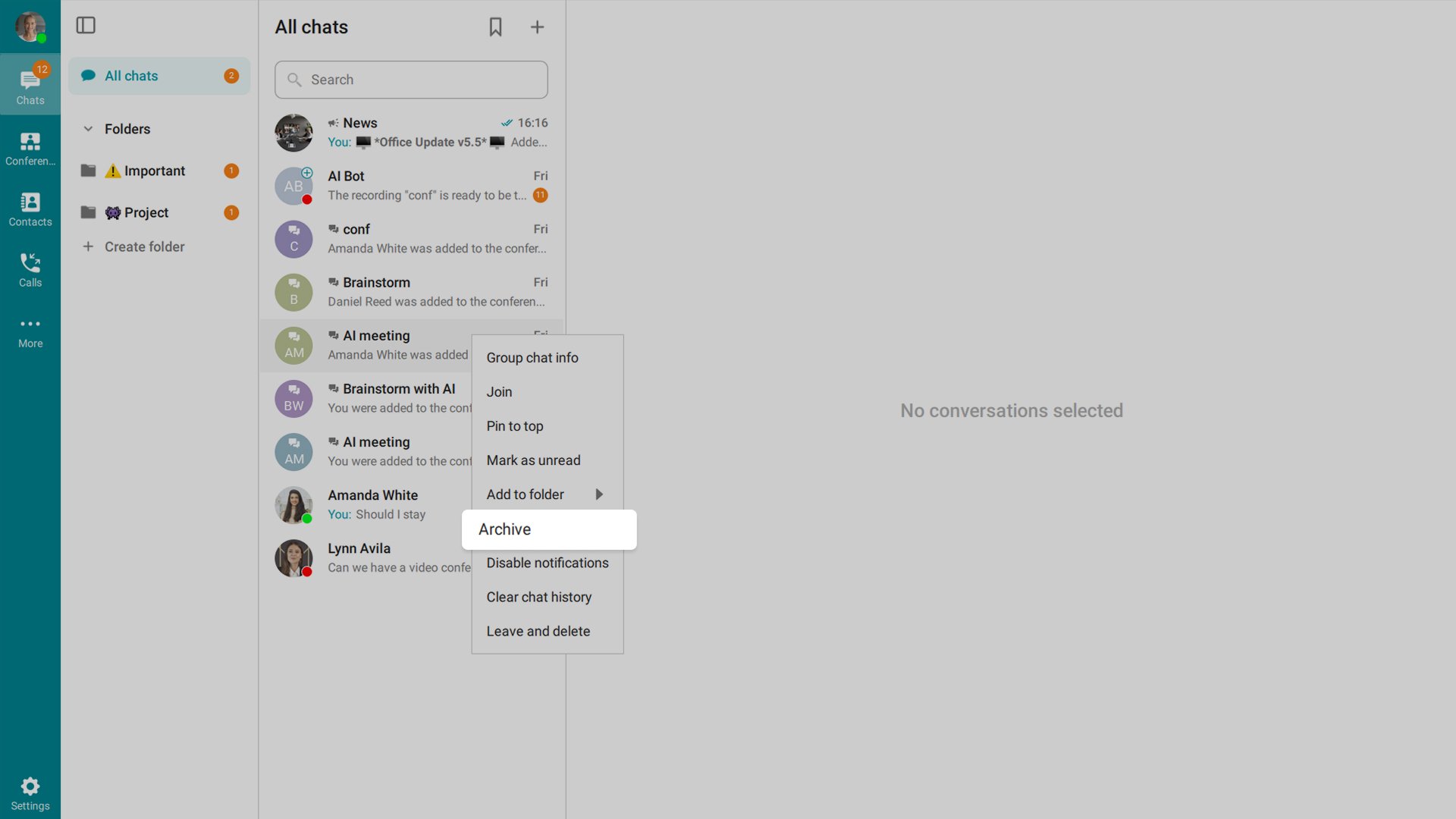This screenshot has width=1456, height=819.
Task: Choose Pin to top menu option
Action: 515,426
